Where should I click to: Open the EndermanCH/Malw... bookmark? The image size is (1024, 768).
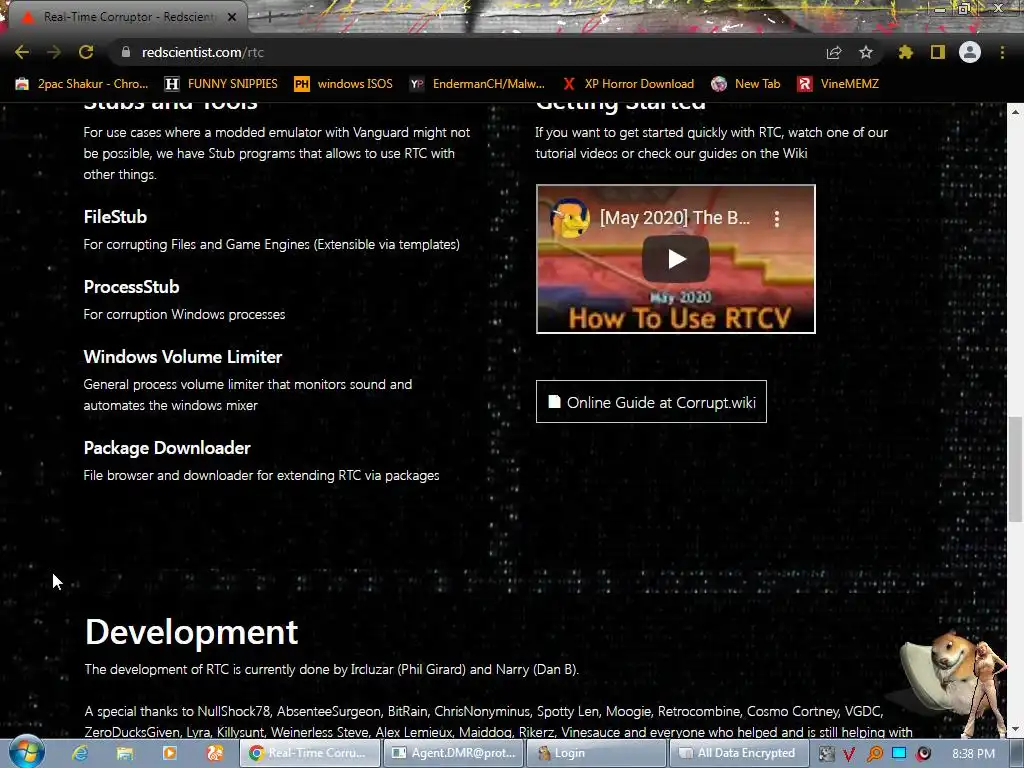tap(477, 84)
